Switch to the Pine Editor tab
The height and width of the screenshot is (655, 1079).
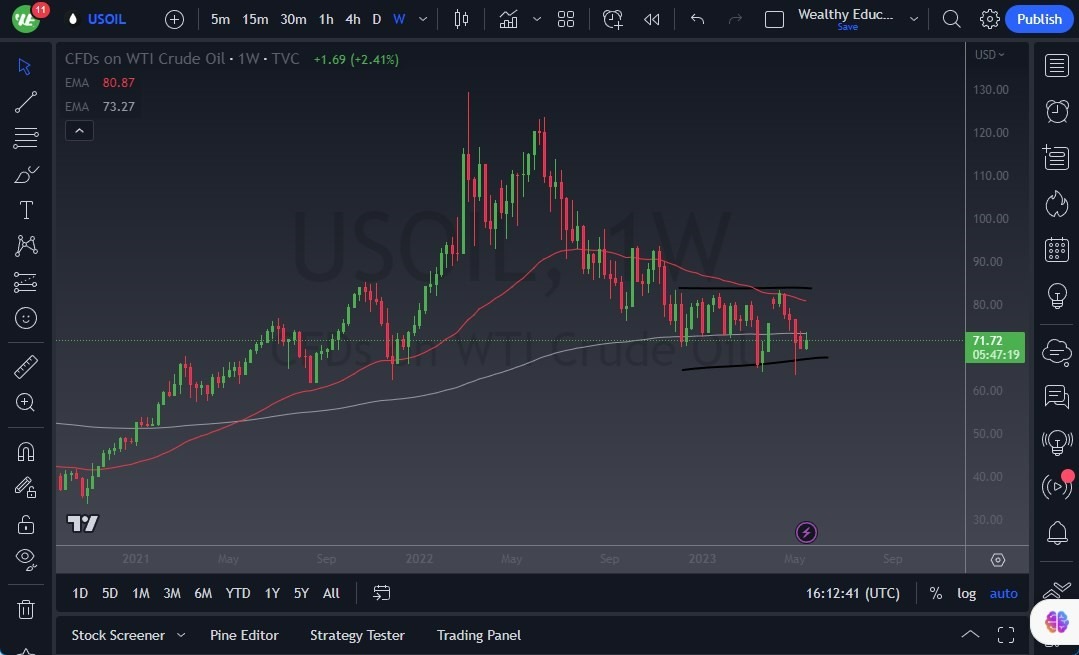[x=244, y=635]
